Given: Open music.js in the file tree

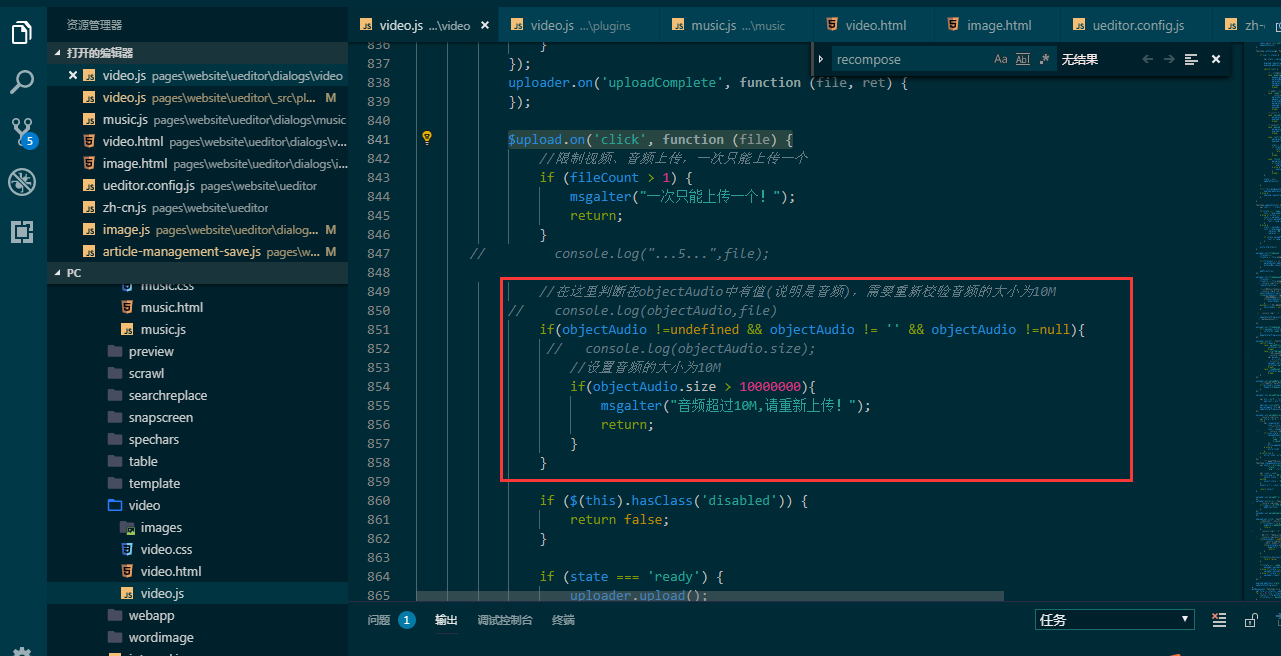Looking at the screenshot, I should [x=163, y=329].
